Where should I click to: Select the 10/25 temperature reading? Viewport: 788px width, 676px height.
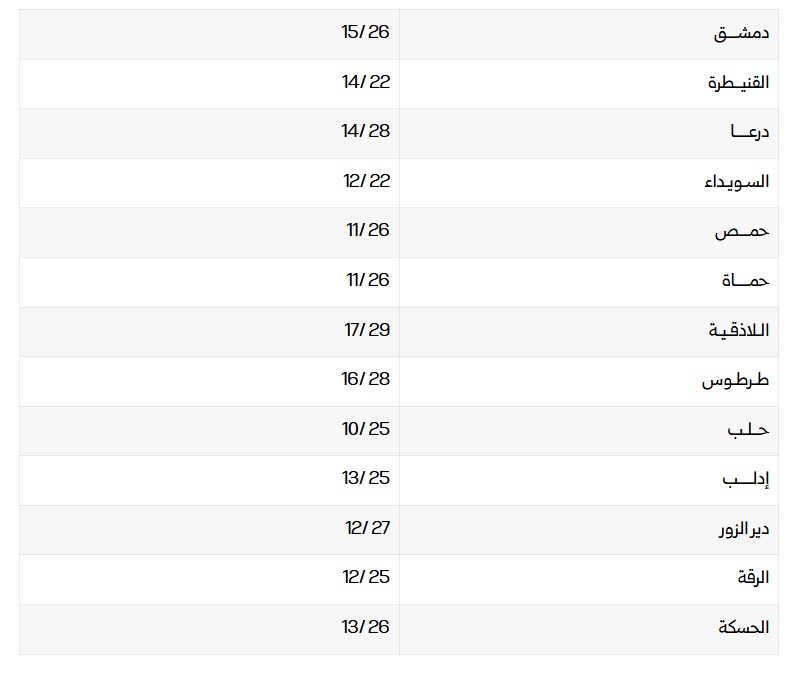point(365,429)
